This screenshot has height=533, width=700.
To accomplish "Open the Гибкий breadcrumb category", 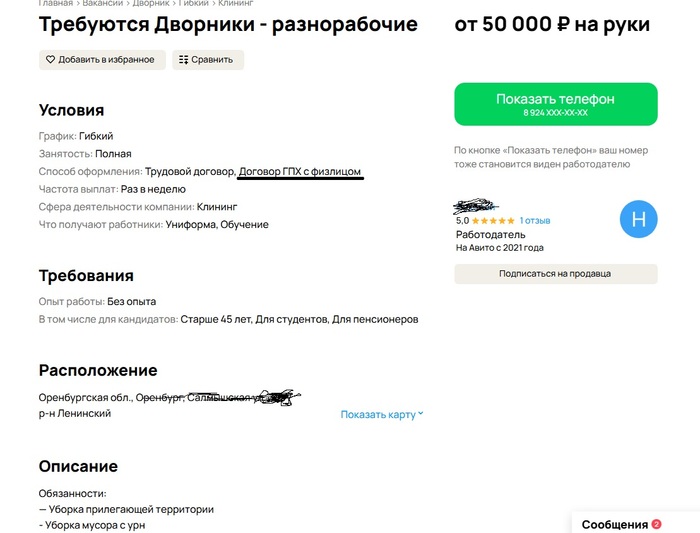I will 193,3.
